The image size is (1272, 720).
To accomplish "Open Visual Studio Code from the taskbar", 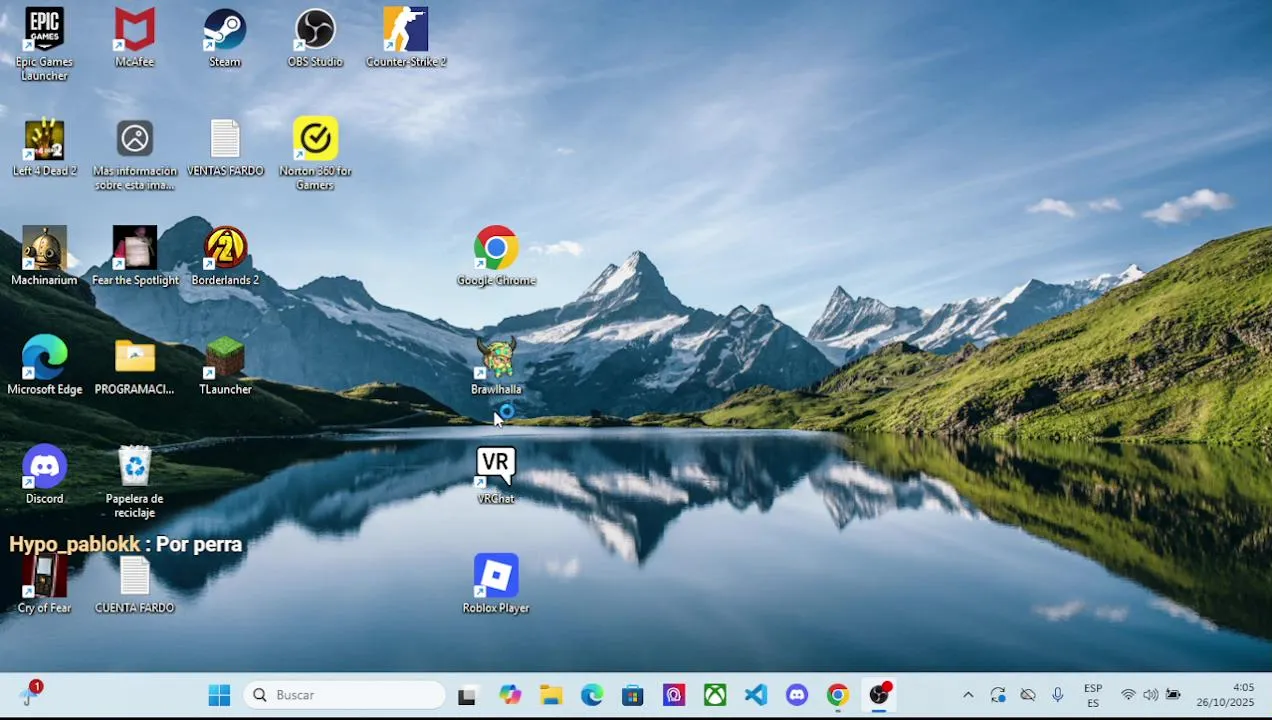I will pyautogui.click(x=756, y=695).
